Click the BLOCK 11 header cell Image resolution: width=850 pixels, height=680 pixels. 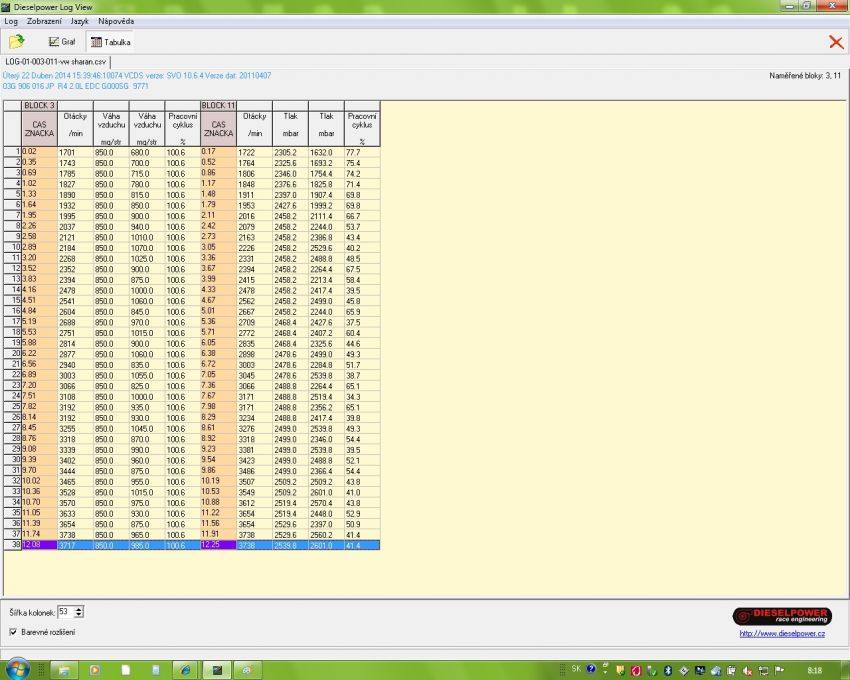tap(218, 106)
